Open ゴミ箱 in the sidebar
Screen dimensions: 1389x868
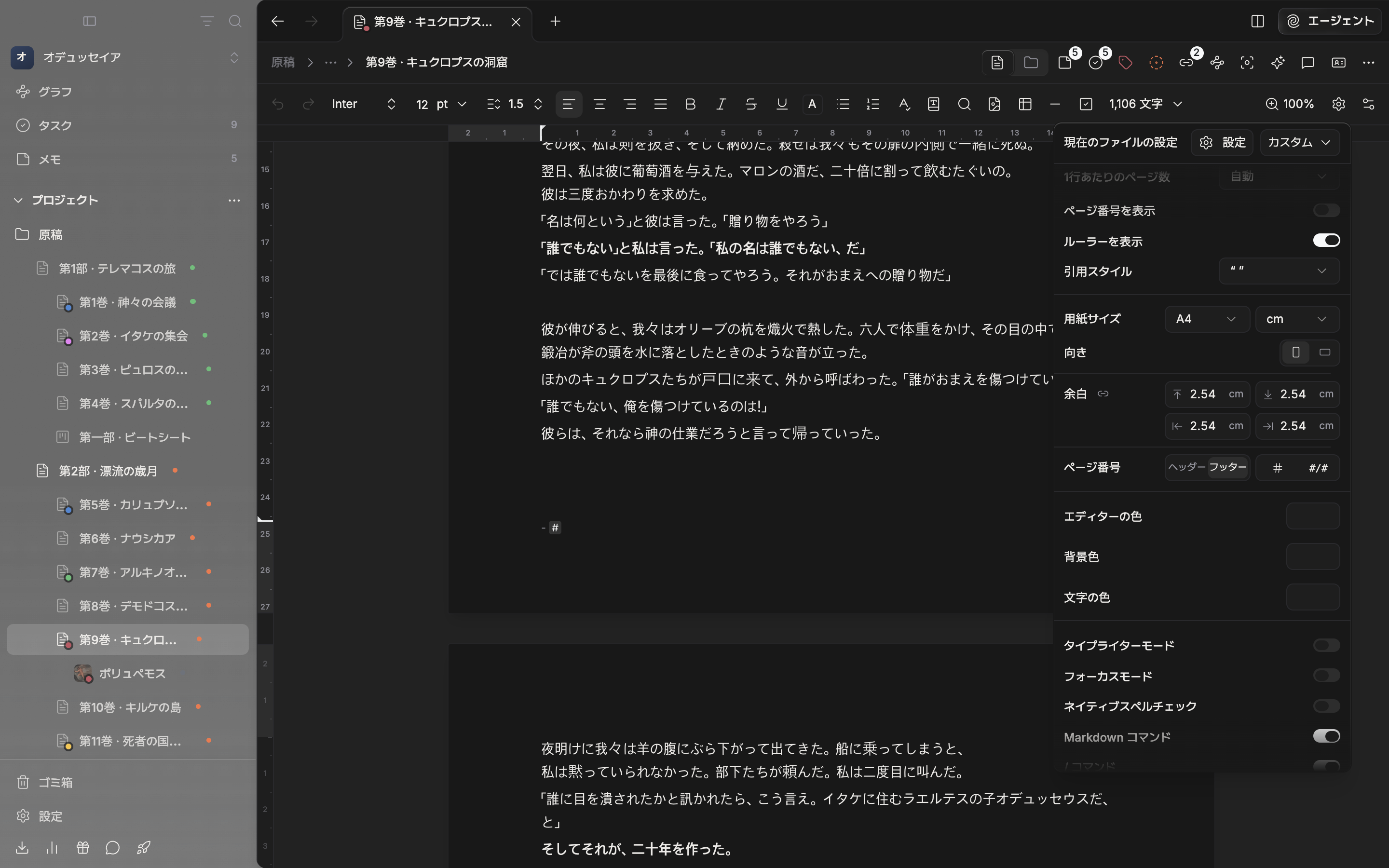[127, 783]
